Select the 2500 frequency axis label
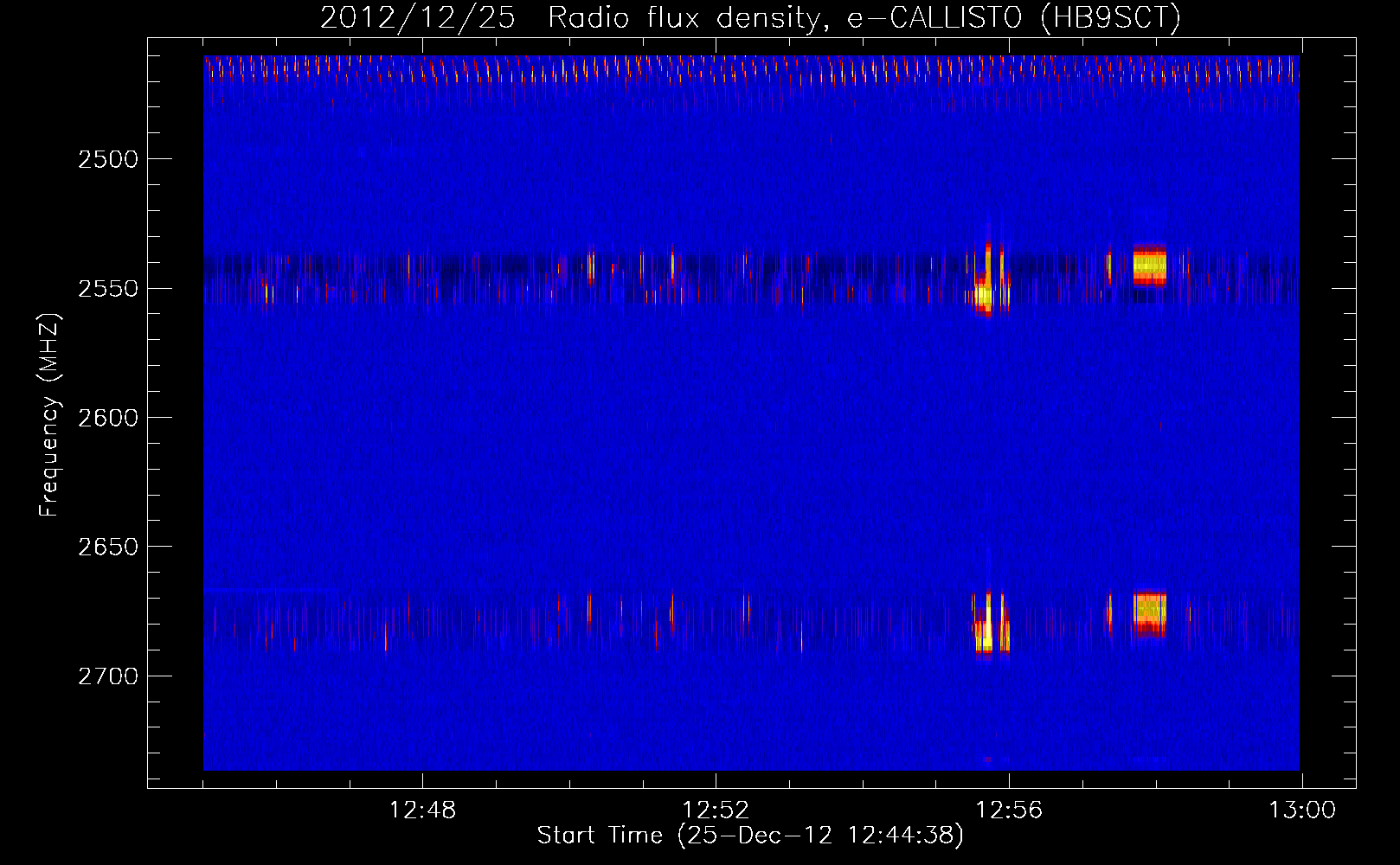This screenshot has width=1400, height=865. (108, 160)
